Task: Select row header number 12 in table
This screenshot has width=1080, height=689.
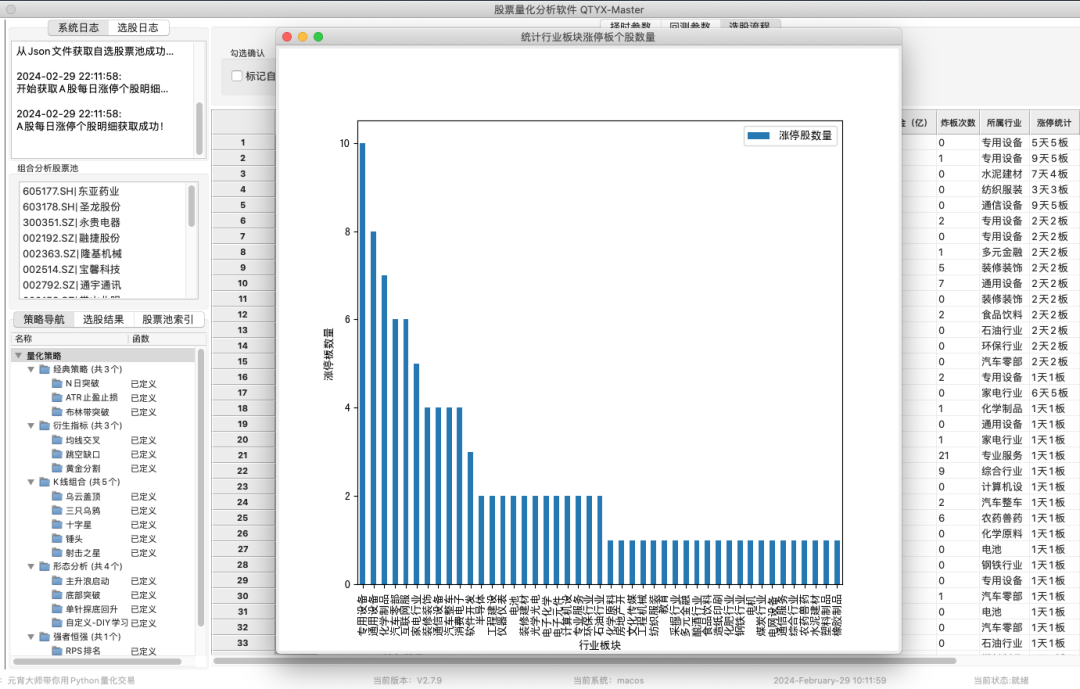Action: (x=242, y=314)
